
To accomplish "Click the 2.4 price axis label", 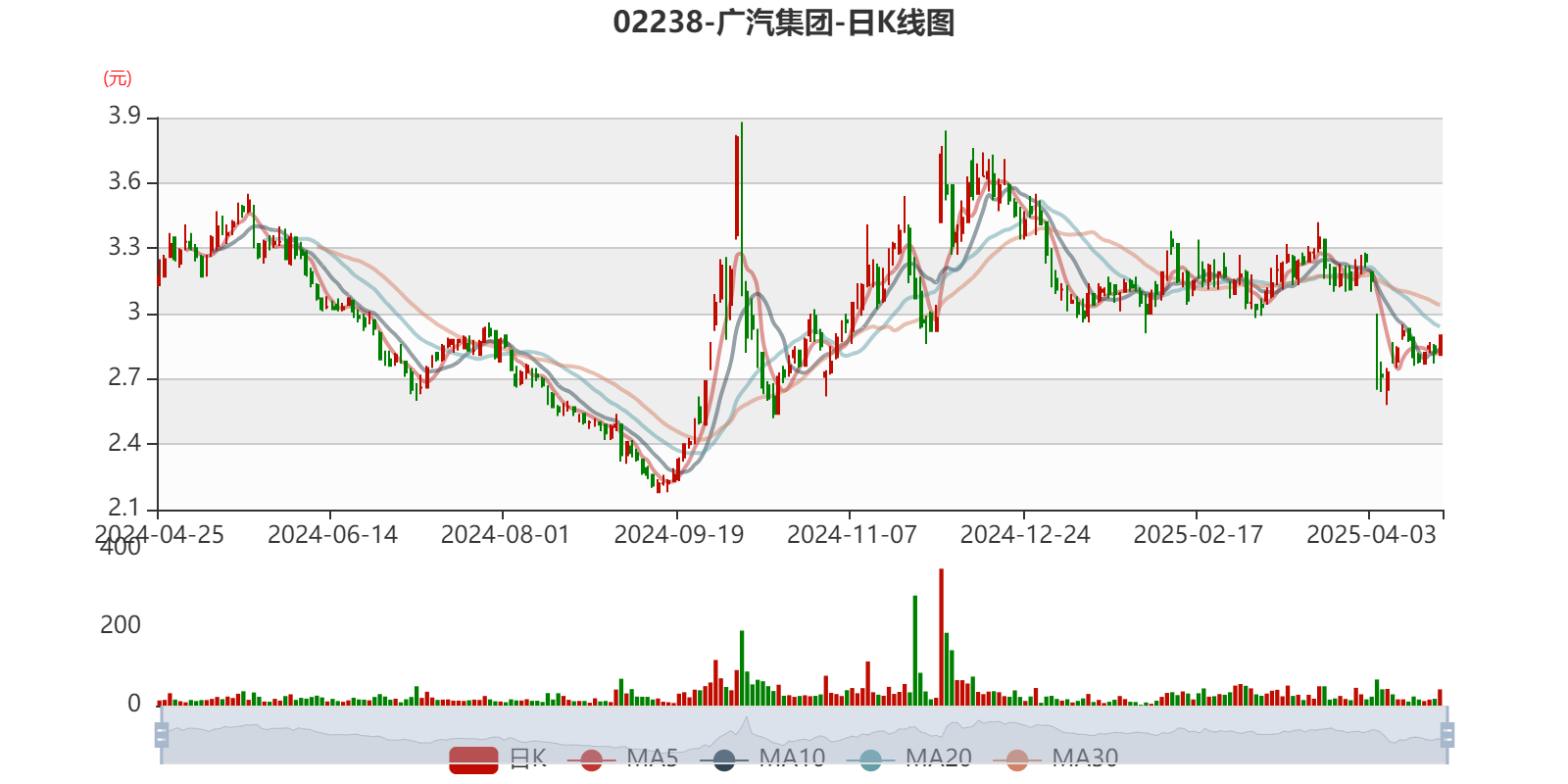I will tap(124, 443).
